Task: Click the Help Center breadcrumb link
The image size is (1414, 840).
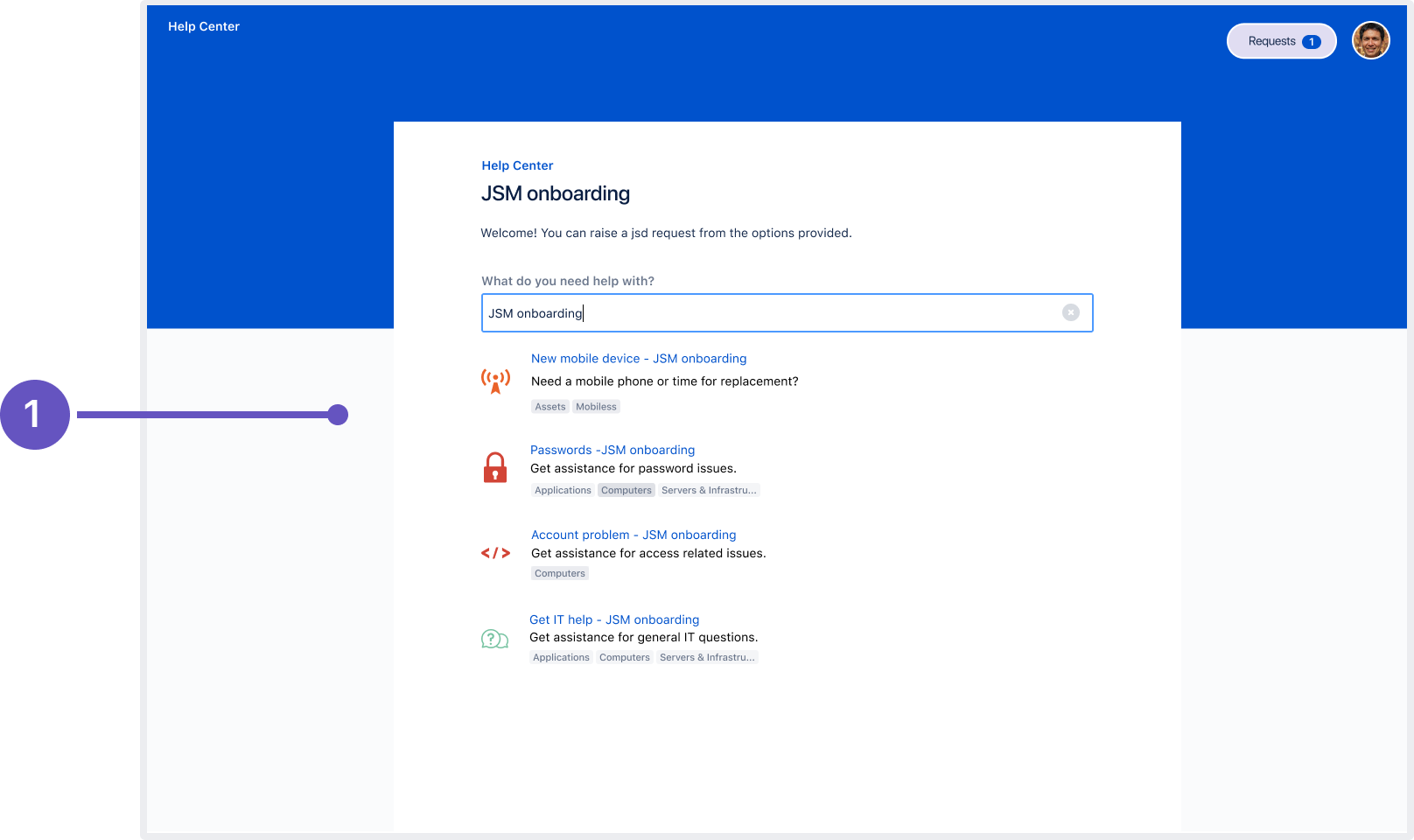Action: (x=517, y=165)
